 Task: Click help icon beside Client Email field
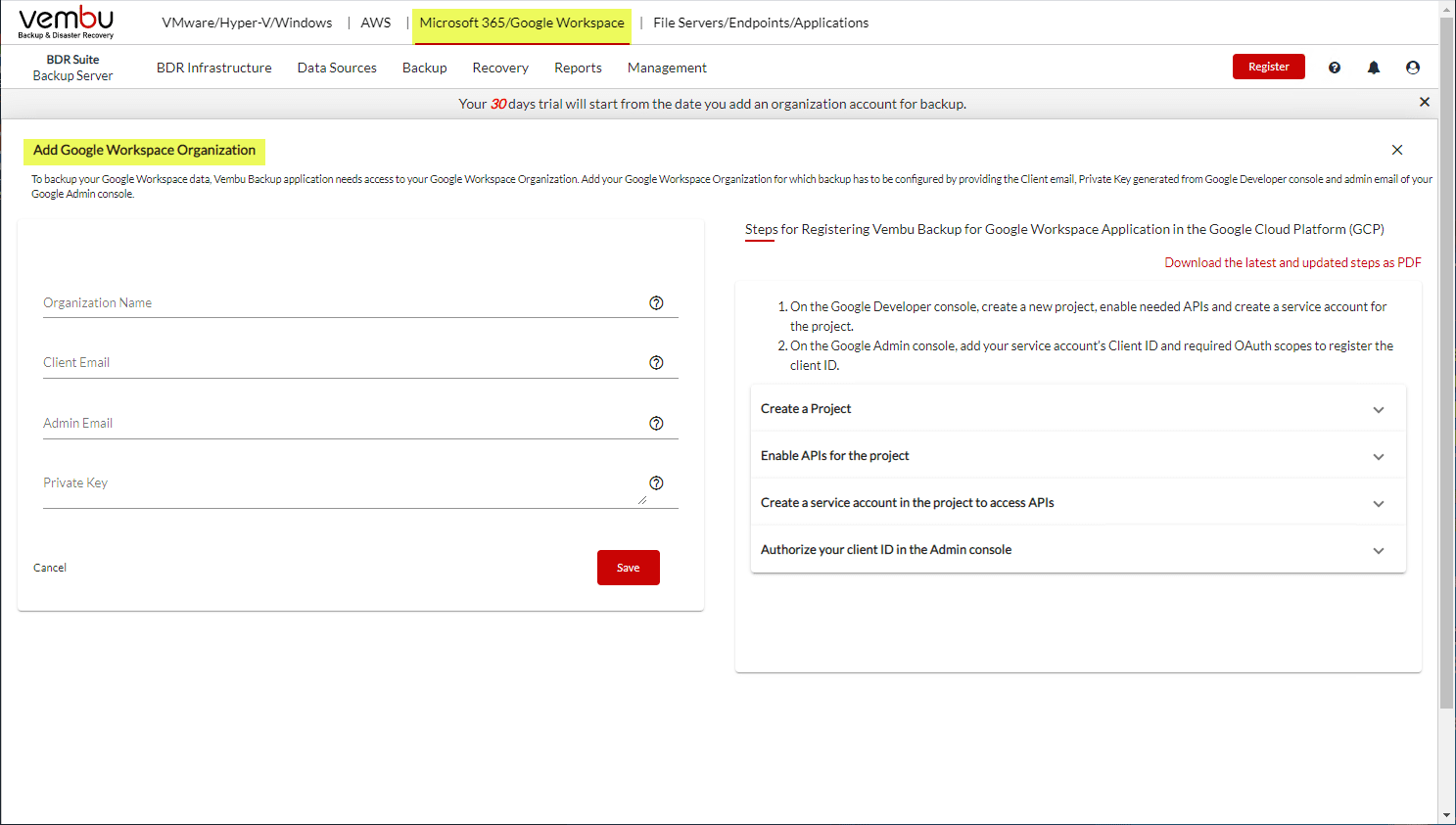[x=656, y=363]
